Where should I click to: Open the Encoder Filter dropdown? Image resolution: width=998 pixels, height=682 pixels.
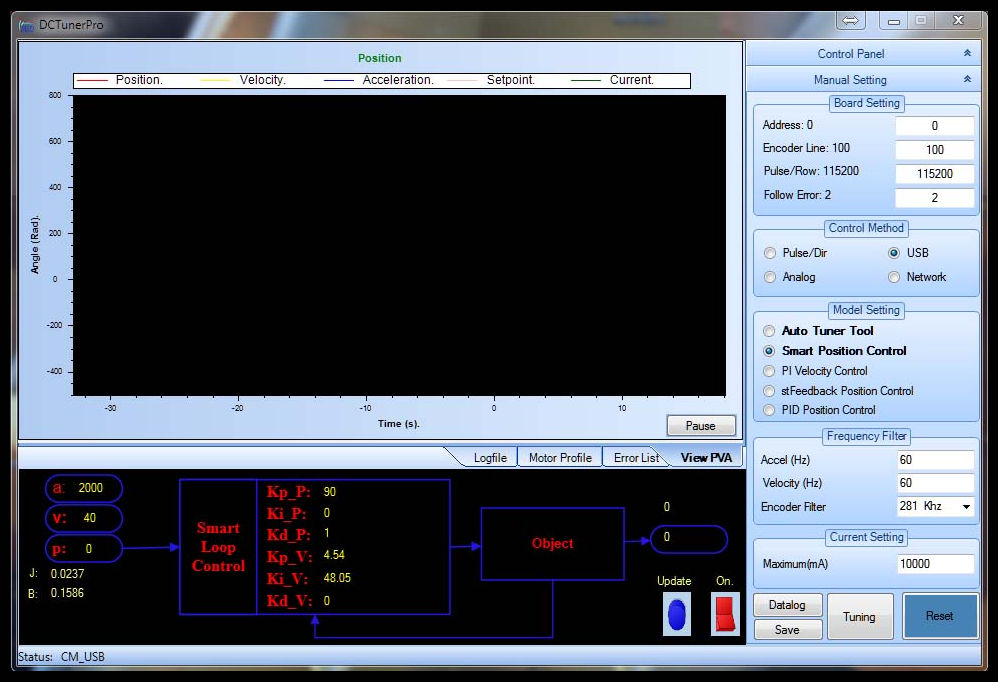(x=966, y=506)
